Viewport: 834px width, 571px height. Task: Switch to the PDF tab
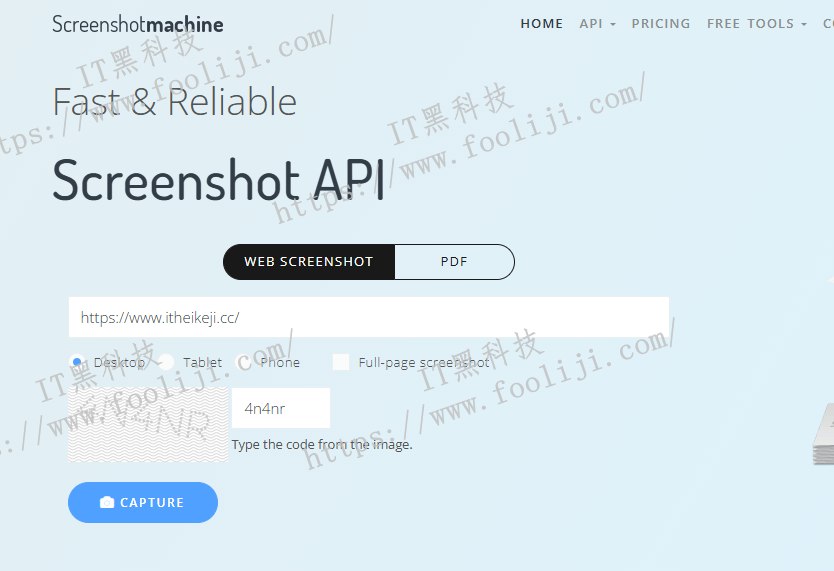point(454,262)
